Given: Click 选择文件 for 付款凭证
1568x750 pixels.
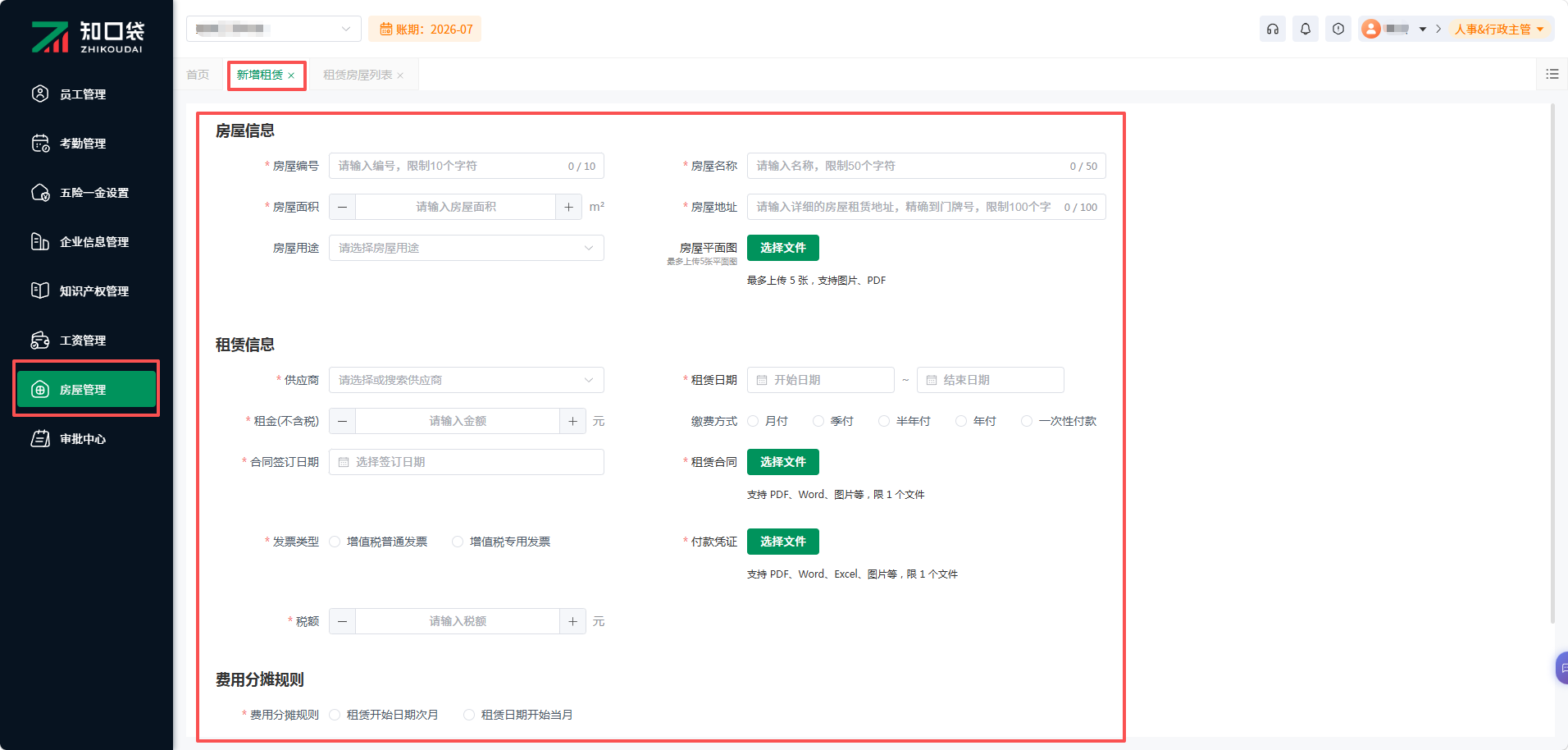Looking at the screenshot, I should click(783, 542).
